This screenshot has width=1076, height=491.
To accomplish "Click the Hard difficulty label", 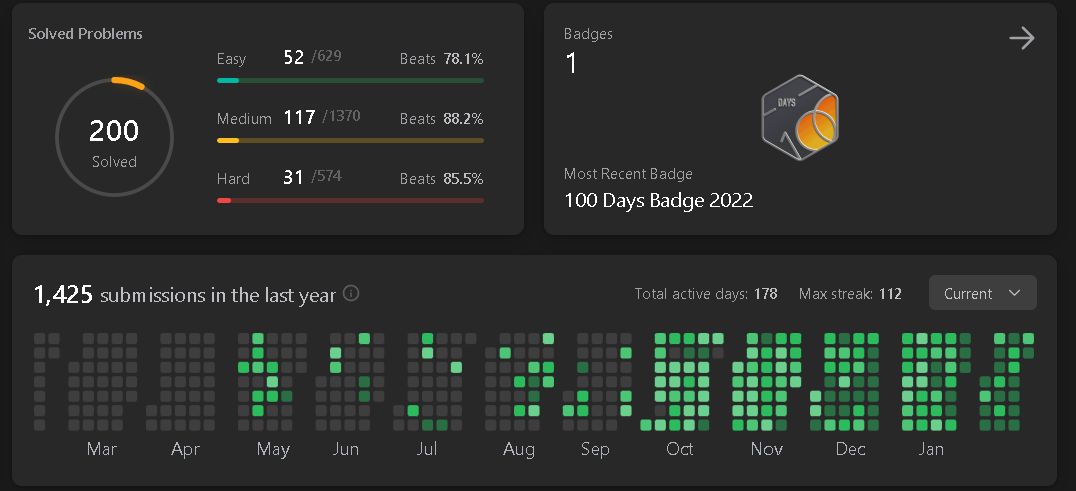I will [233, 179].
